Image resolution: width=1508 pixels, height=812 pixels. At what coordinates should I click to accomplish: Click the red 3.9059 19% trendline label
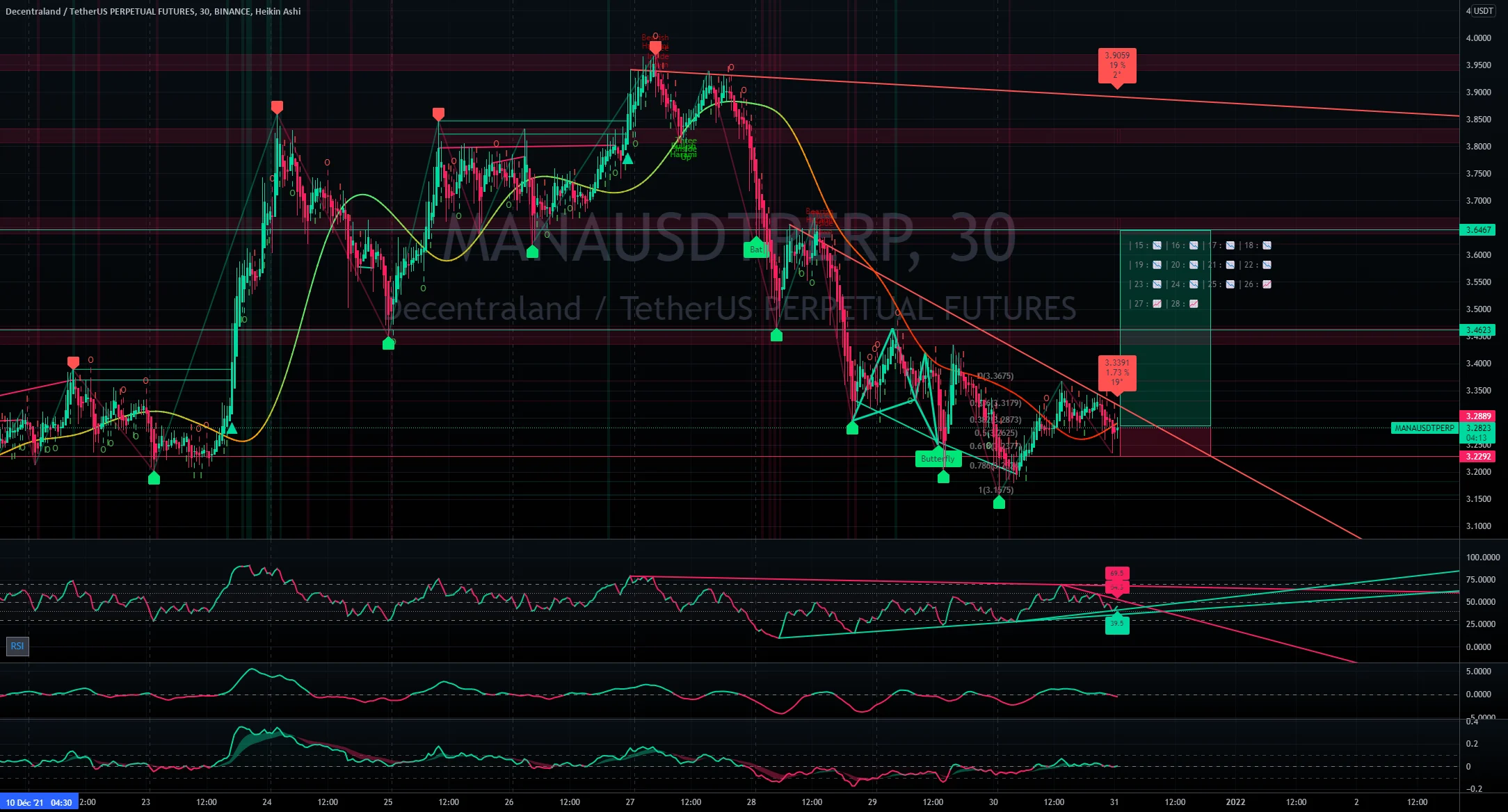(1117, 66)
